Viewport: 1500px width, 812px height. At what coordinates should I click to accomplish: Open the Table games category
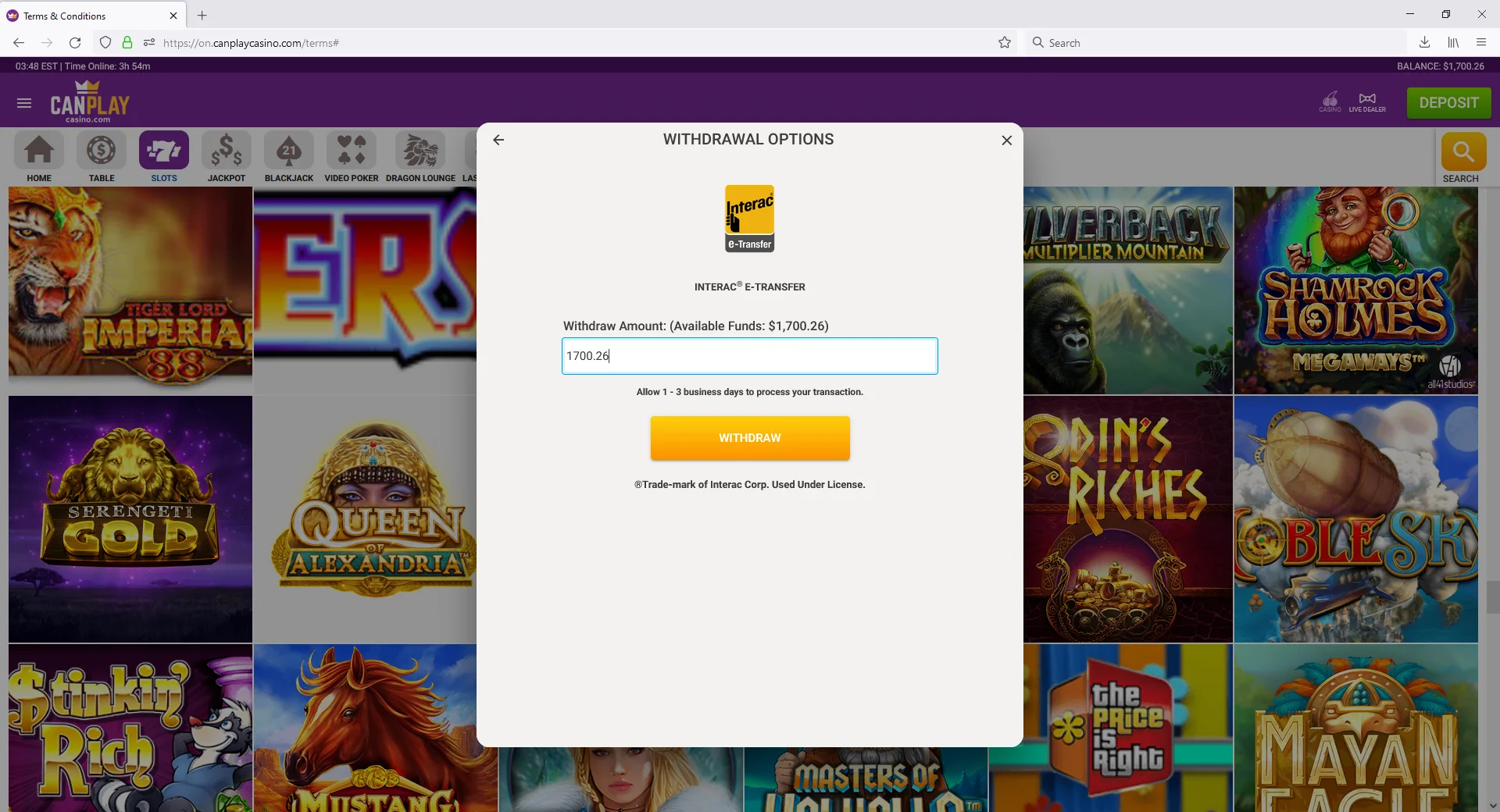(x=102, y=157)
